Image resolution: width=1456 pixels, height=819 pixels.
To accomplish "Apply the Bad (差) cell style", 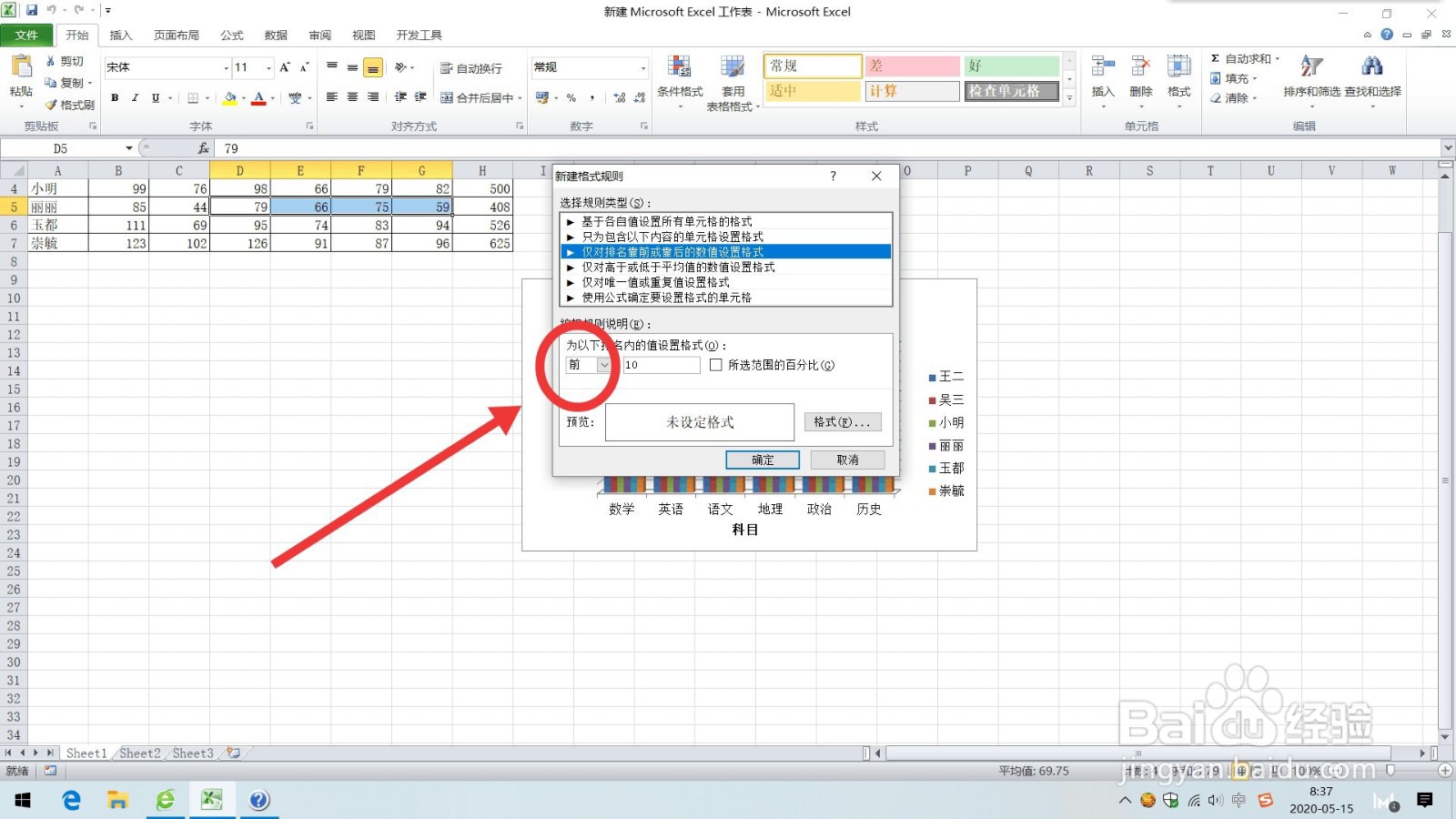I will coord(912,66).
